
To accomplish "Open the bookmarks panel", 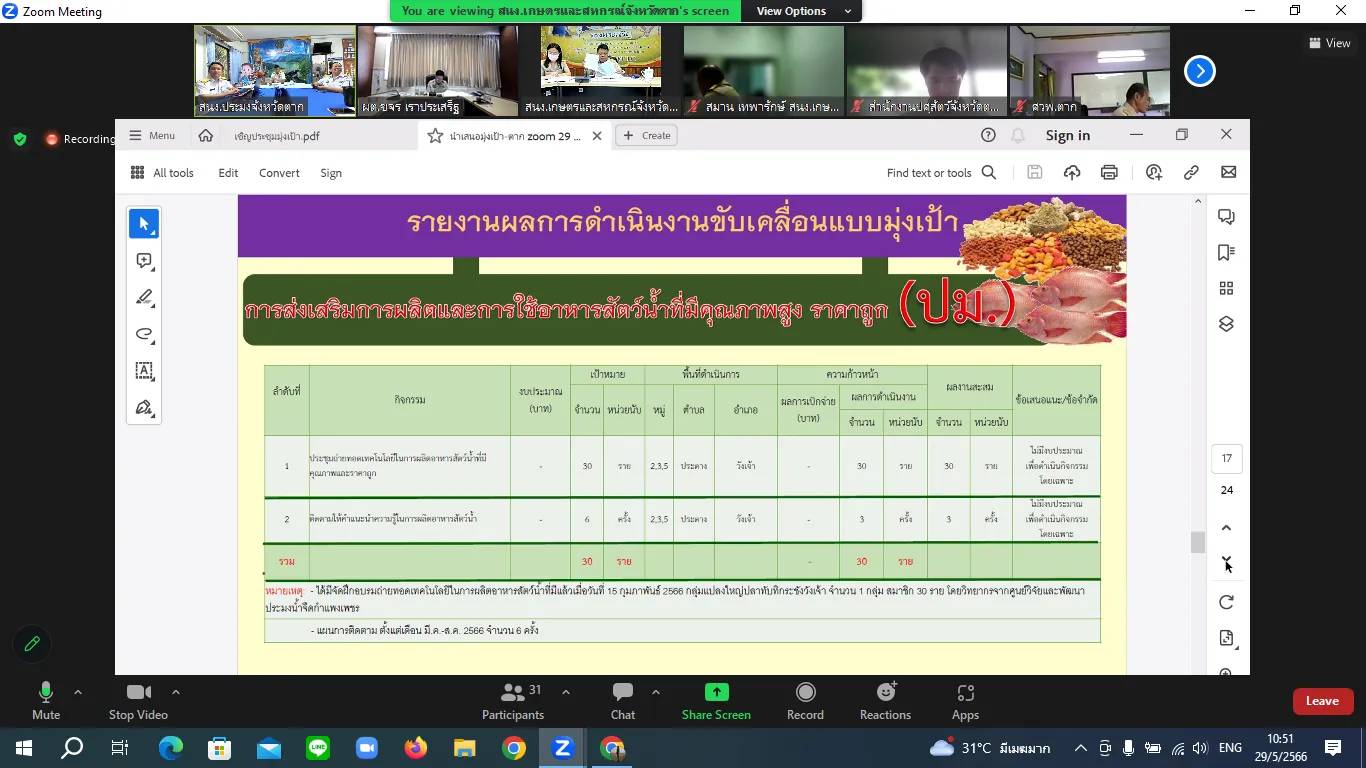I will [1226, 253].
